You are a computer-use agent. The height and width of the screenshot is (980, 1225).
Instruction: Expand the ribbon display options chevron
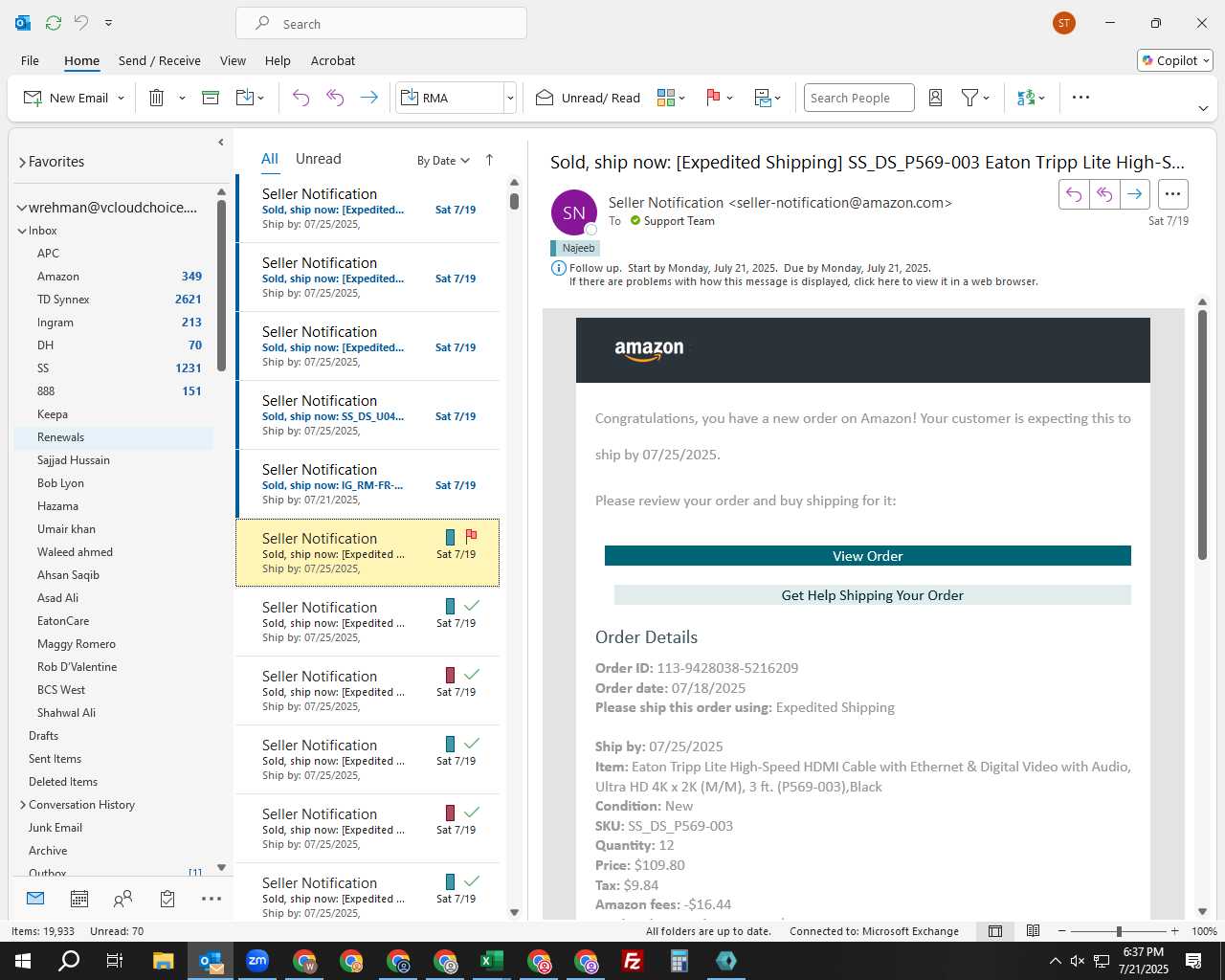[1203, 108]
